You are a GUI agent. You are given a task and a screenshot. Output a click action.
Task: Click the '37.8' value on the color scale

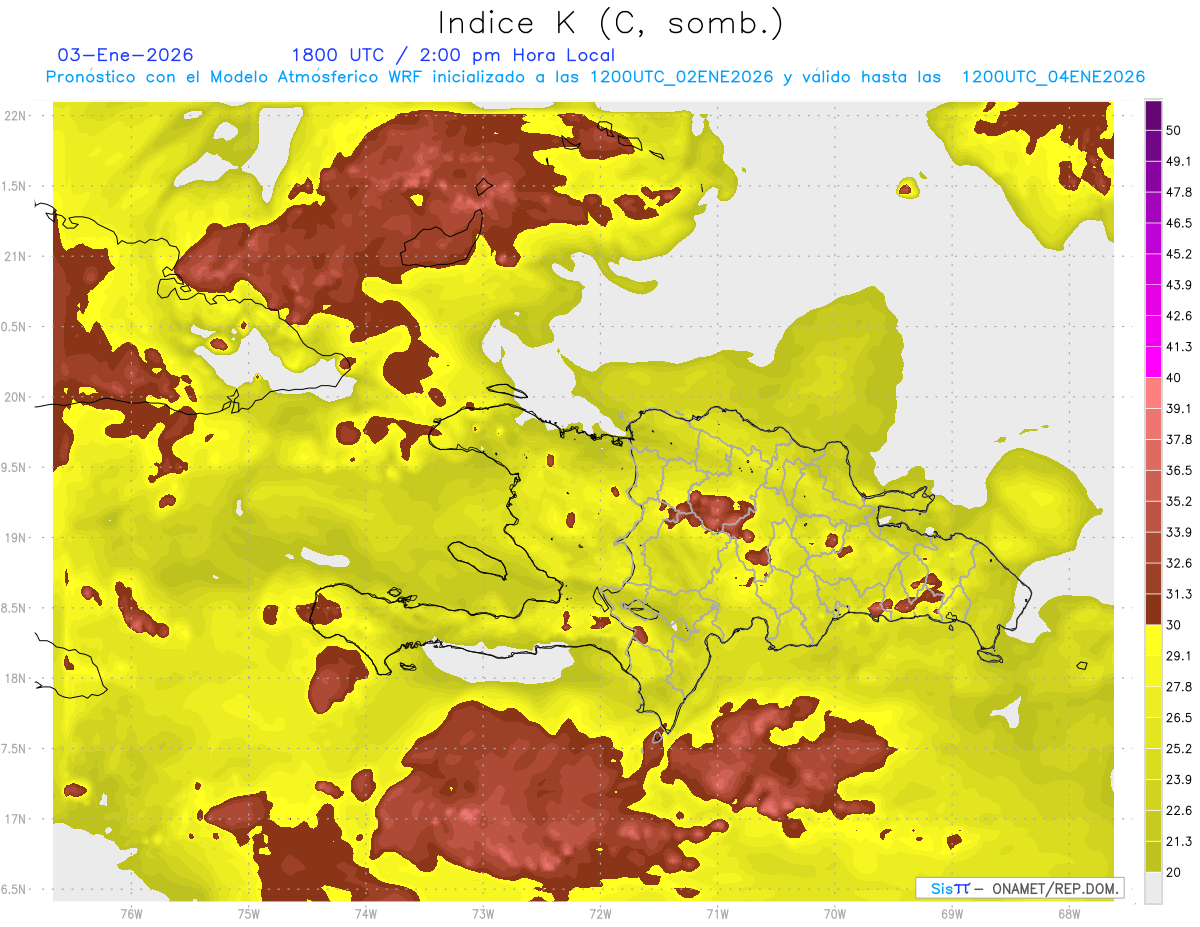click(x=1178, y=439)
